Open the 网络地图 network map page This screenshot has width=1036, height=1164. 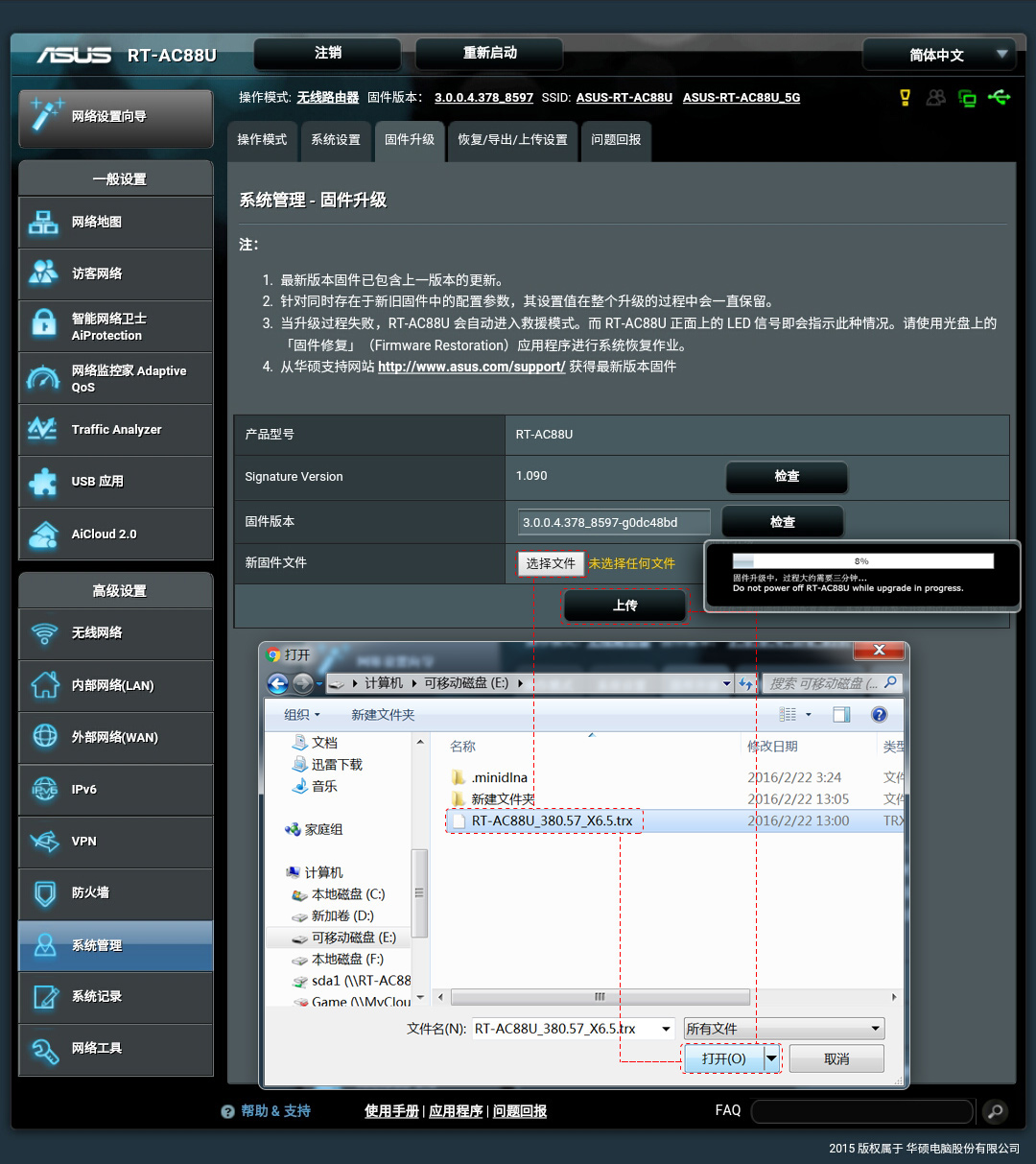point(115,223)
